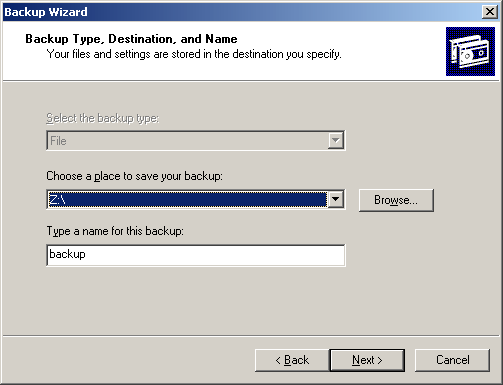Click empty gray area below name field
503x385 pixels.
pyautogui.click(x=196, y=300)
